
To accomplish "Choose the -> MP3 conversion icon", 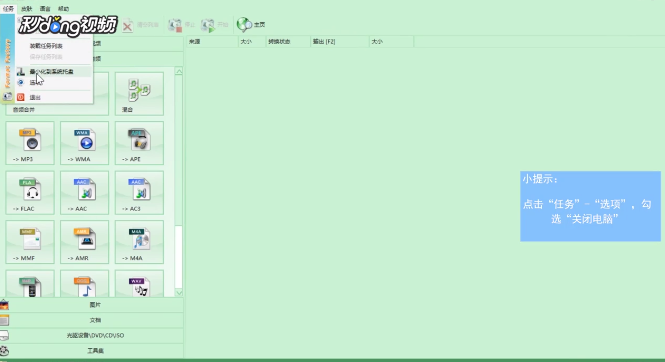I will point(30,143).
